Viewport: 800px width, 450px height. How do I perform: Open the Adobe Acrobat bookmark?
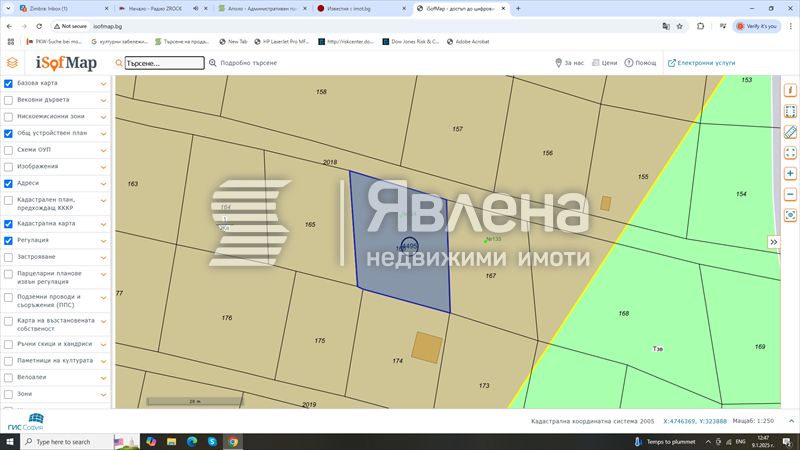tap(468, 42)
